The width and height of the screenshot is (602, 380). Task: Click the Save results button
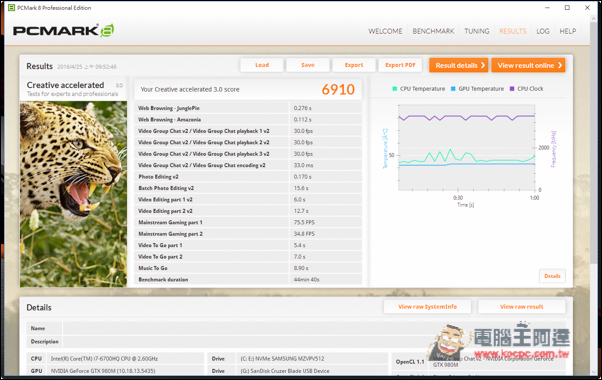point(308,65)
